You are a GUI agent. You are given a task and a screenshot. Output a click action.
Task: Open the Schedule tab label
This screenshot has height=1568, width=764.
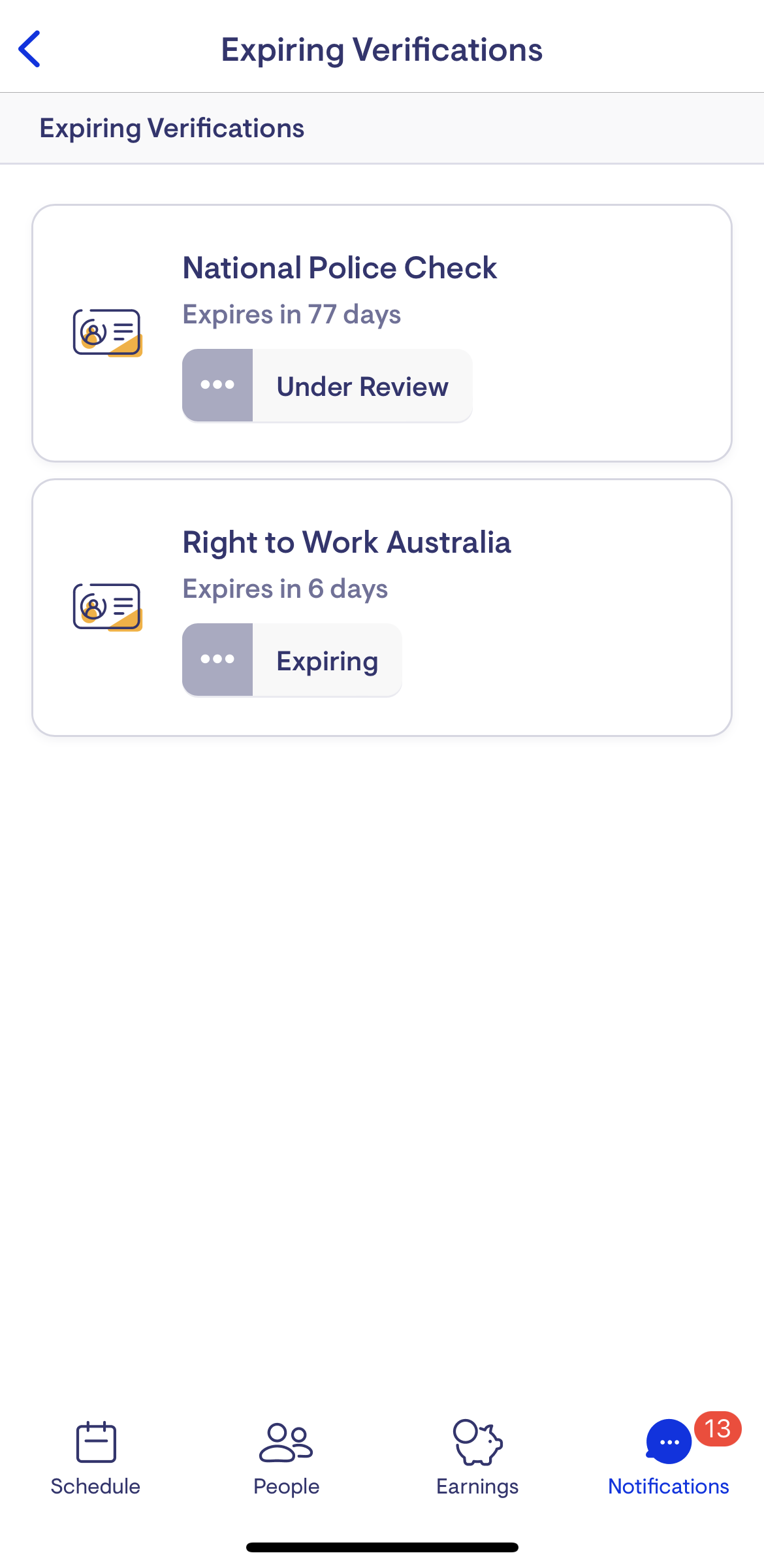pyautogui.click(x=96, y=1486)
